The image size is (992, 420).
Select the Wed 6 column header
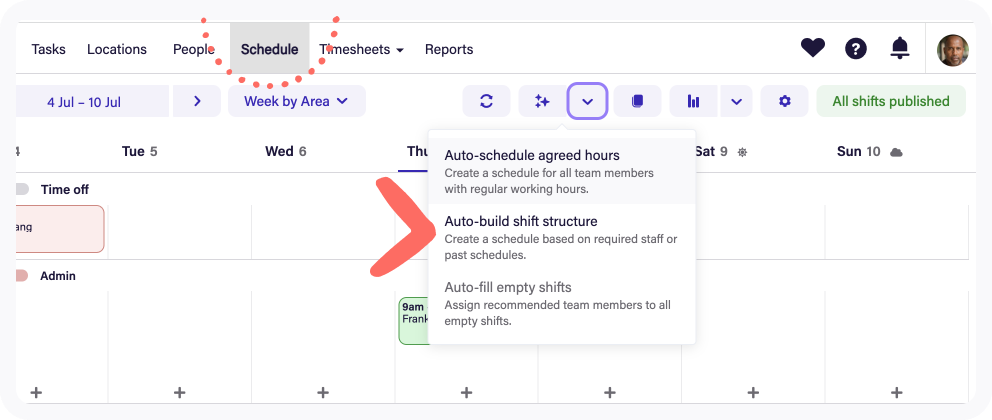pyautogui.click(x=285, y=152)
